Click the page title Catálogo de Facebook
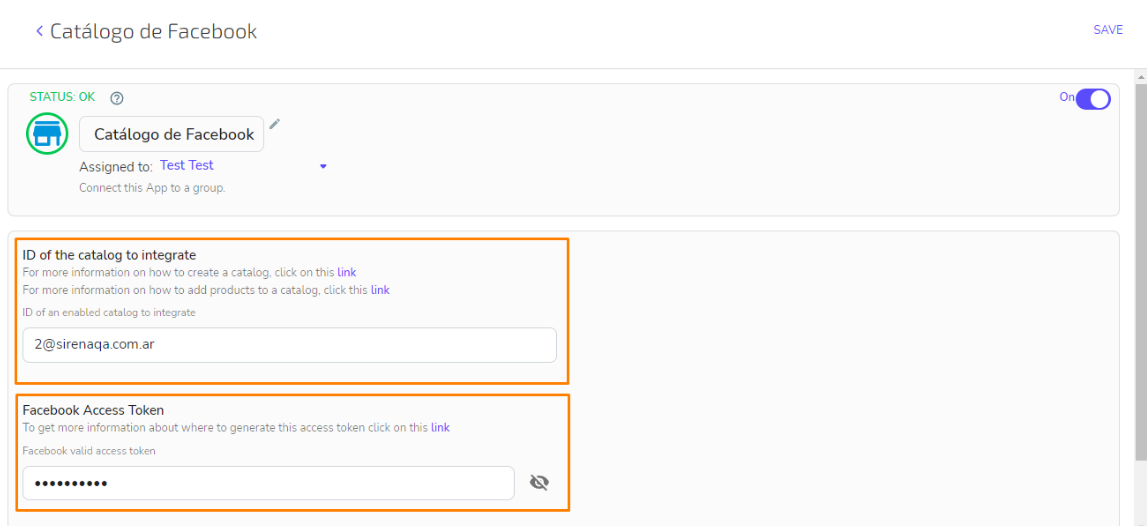The height and width of the screenshot is (526, 1147). [x=154, y=31]
